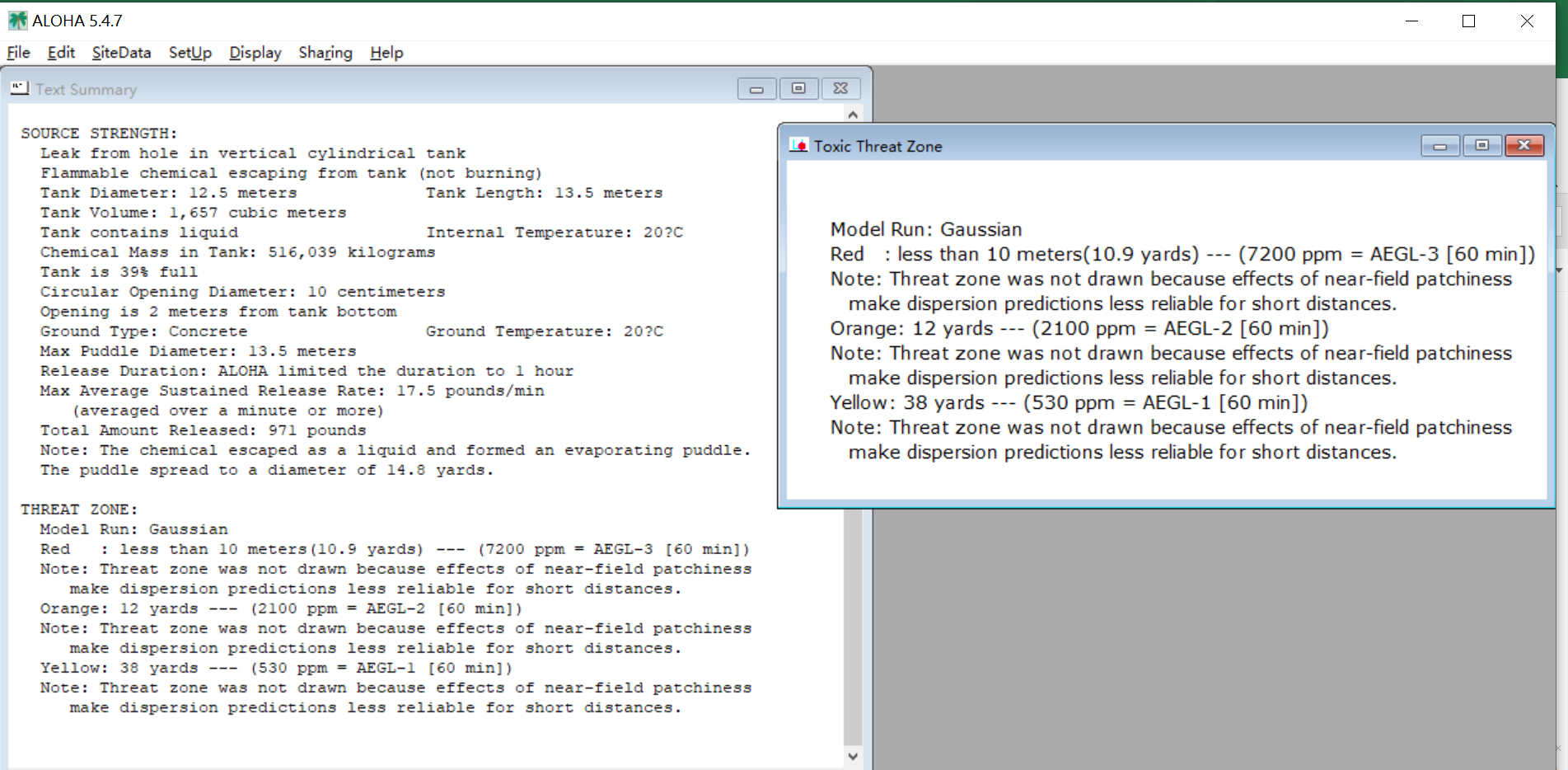
Task: Open the Edit menu
Action: [x=61, y=53]
